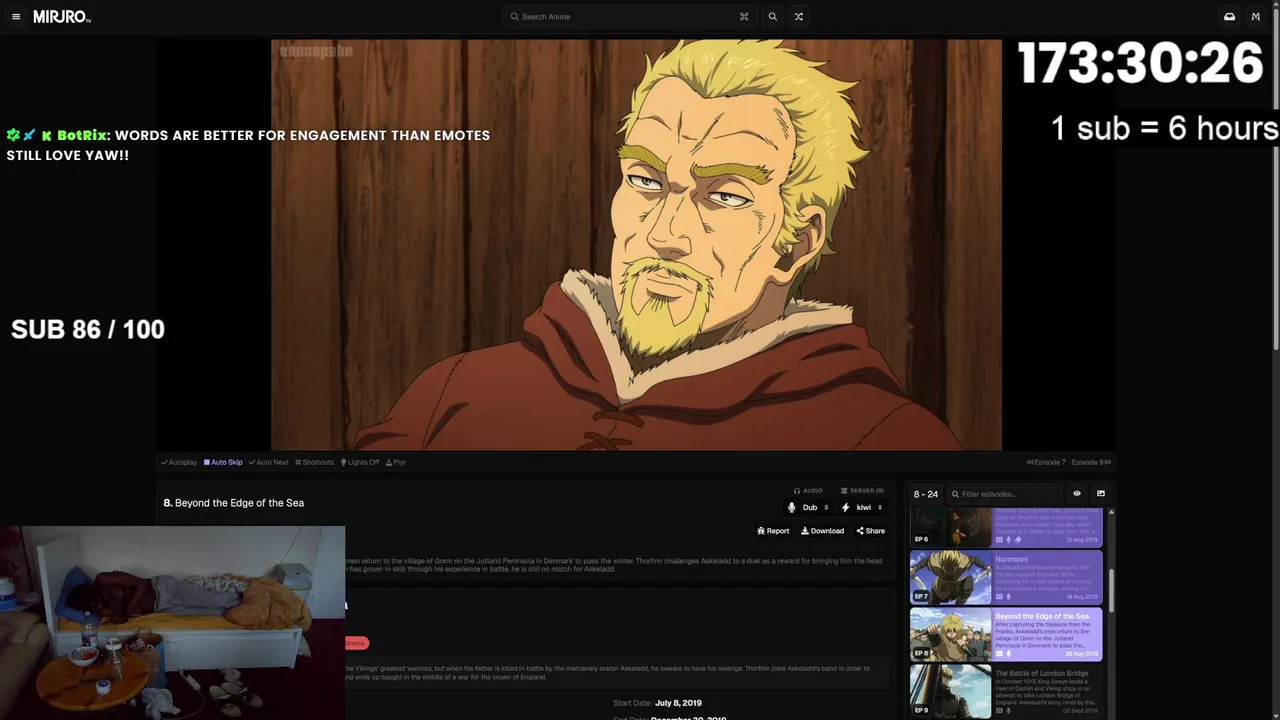1280x720 pixels.
Task: Select the EP 6 episode card
Action: point(1006,528)
